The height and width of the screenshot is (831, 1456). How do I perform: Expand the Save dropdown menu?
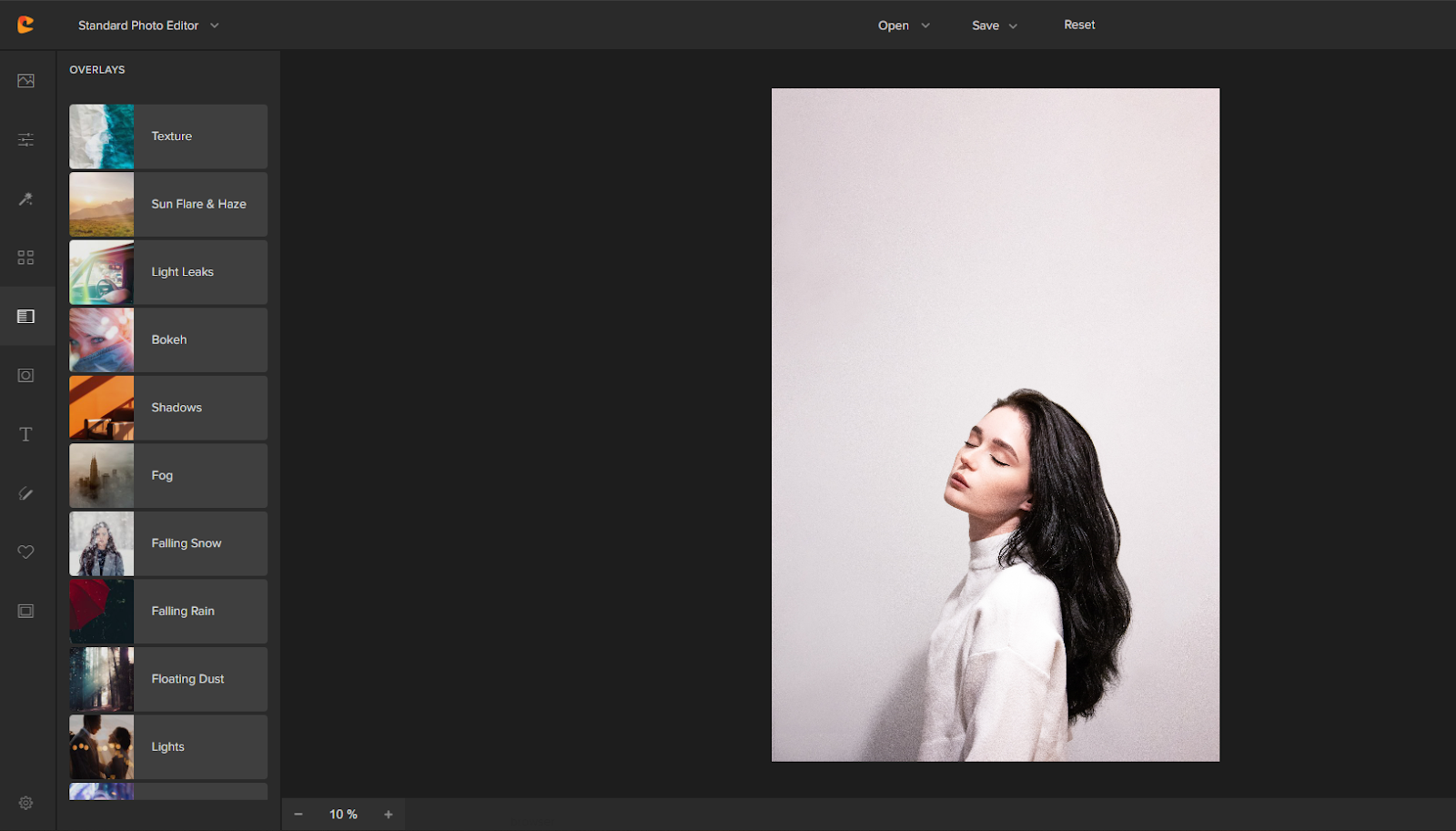click(994, 25)
